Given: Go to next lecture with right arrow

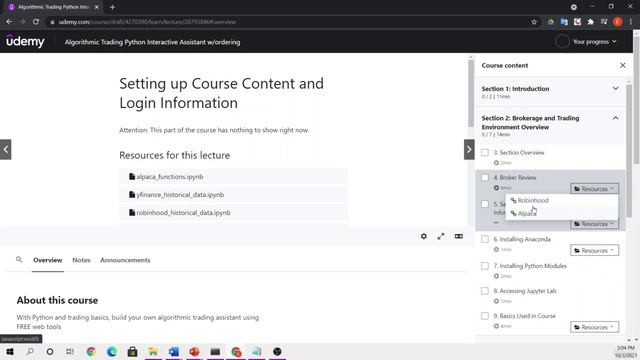Looking at the screenshot, I should (469, 149).
